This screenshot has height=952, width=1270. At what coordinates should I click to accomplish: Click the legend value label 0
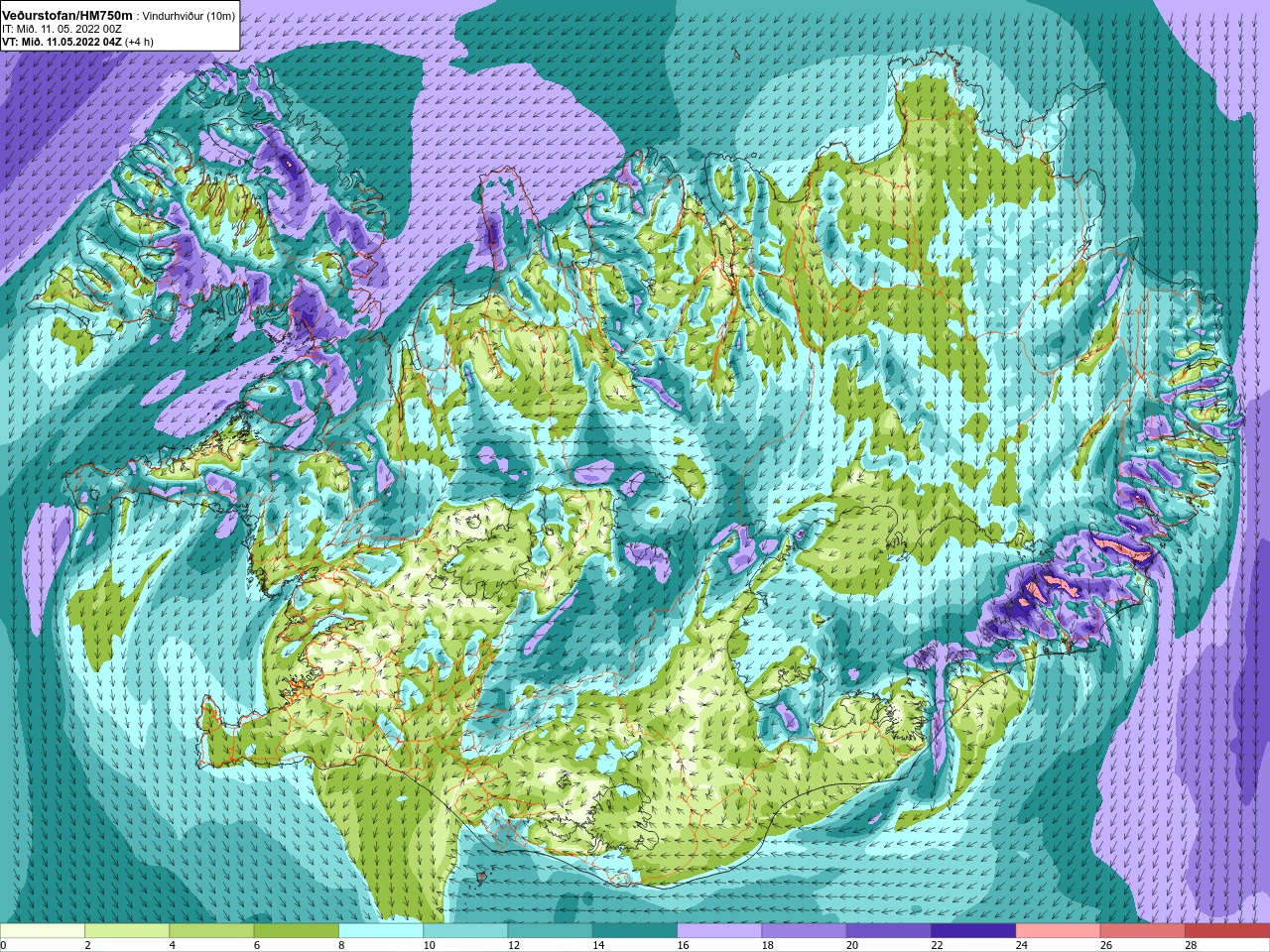pyautogui.click(x=4, y=945)
